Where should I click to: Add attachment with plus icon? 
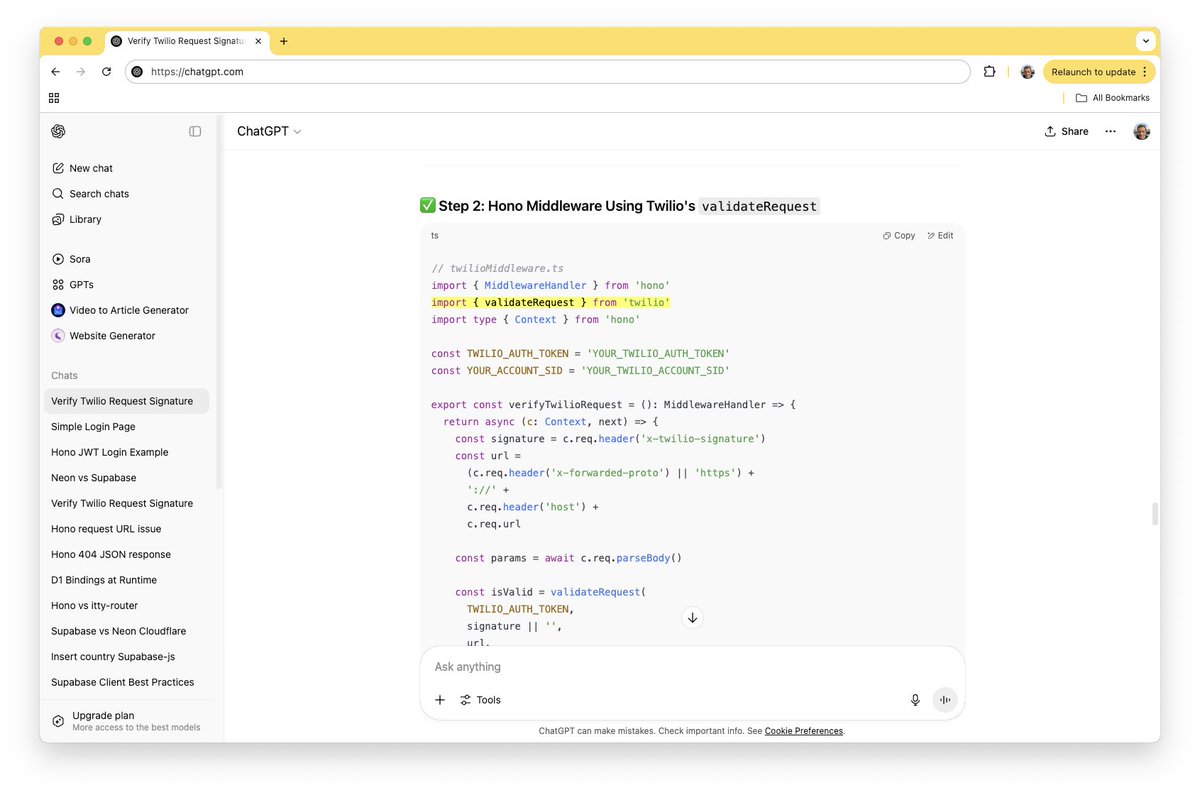coord(440,700)
